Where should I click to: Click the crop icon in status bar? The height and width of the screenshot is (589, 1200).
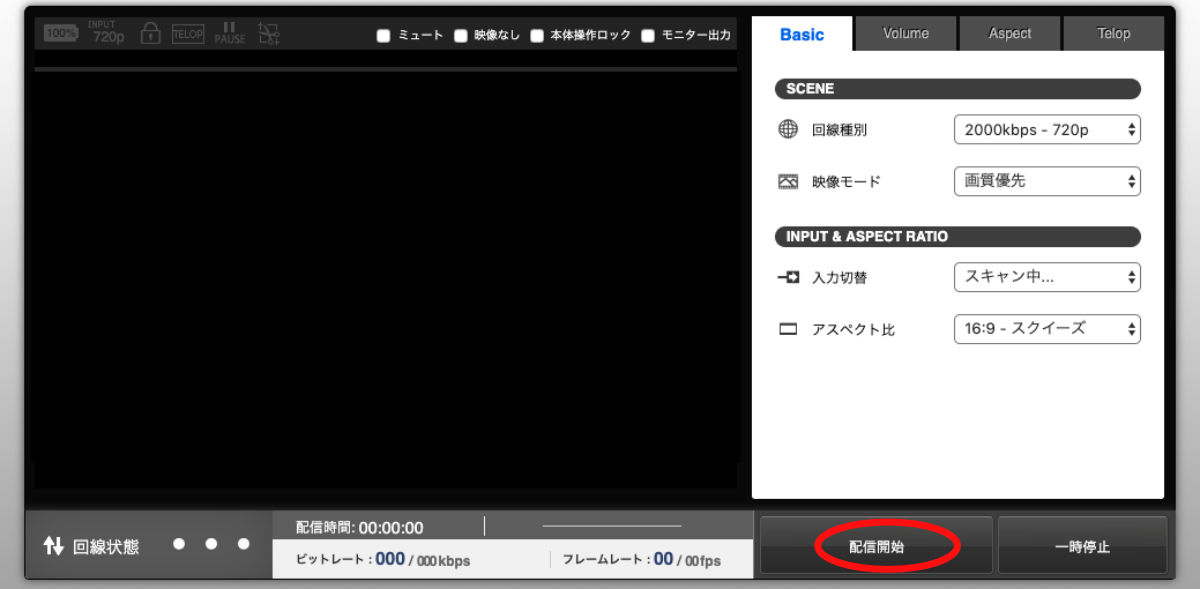point(268,33)
